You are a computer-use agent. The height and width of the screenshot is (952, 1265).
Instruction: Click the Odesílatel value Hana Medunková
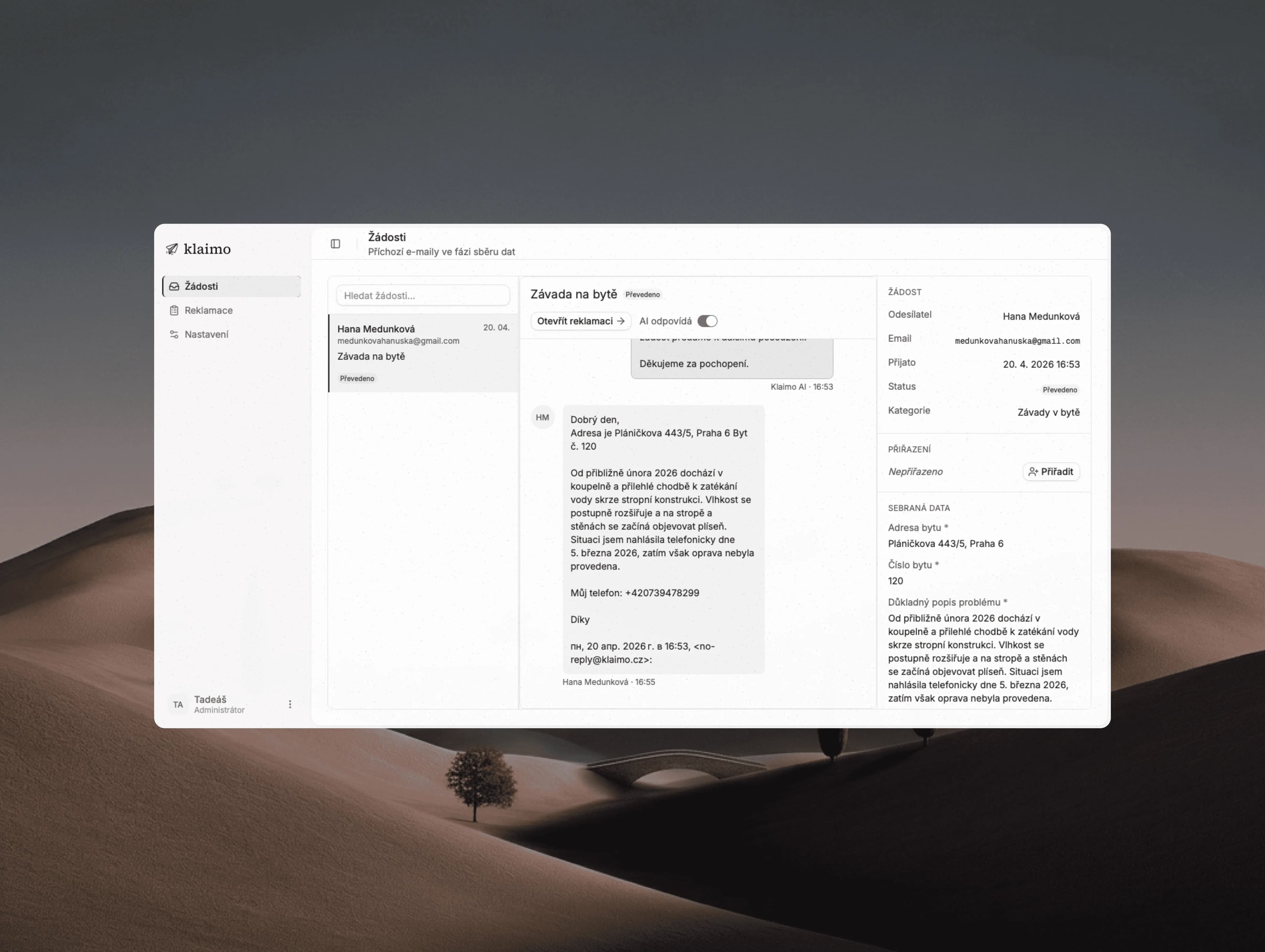[x=1041, y=316]
